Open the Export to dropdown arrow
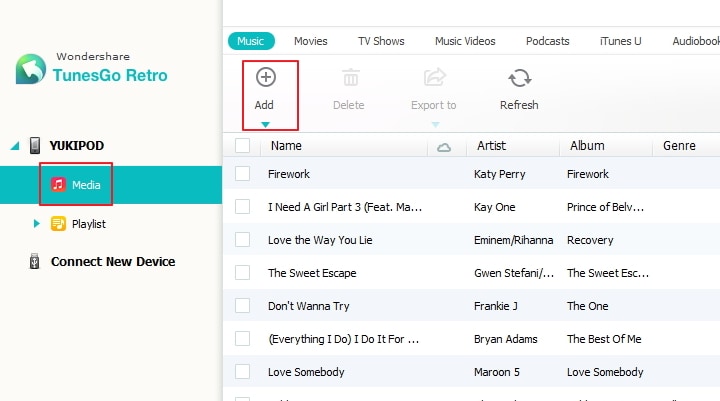This screenshot has width=720, height=401. coord(435,124)
